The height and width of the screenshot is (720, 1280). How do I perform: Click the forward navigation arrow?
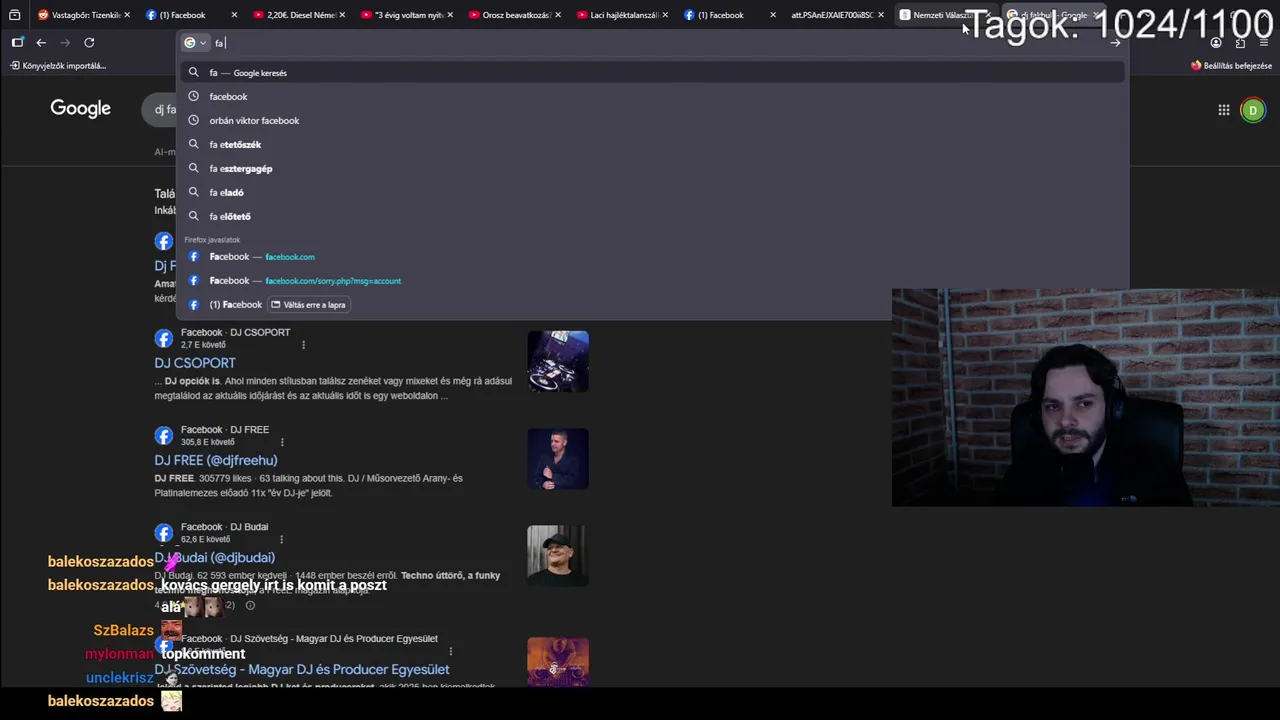65,42
